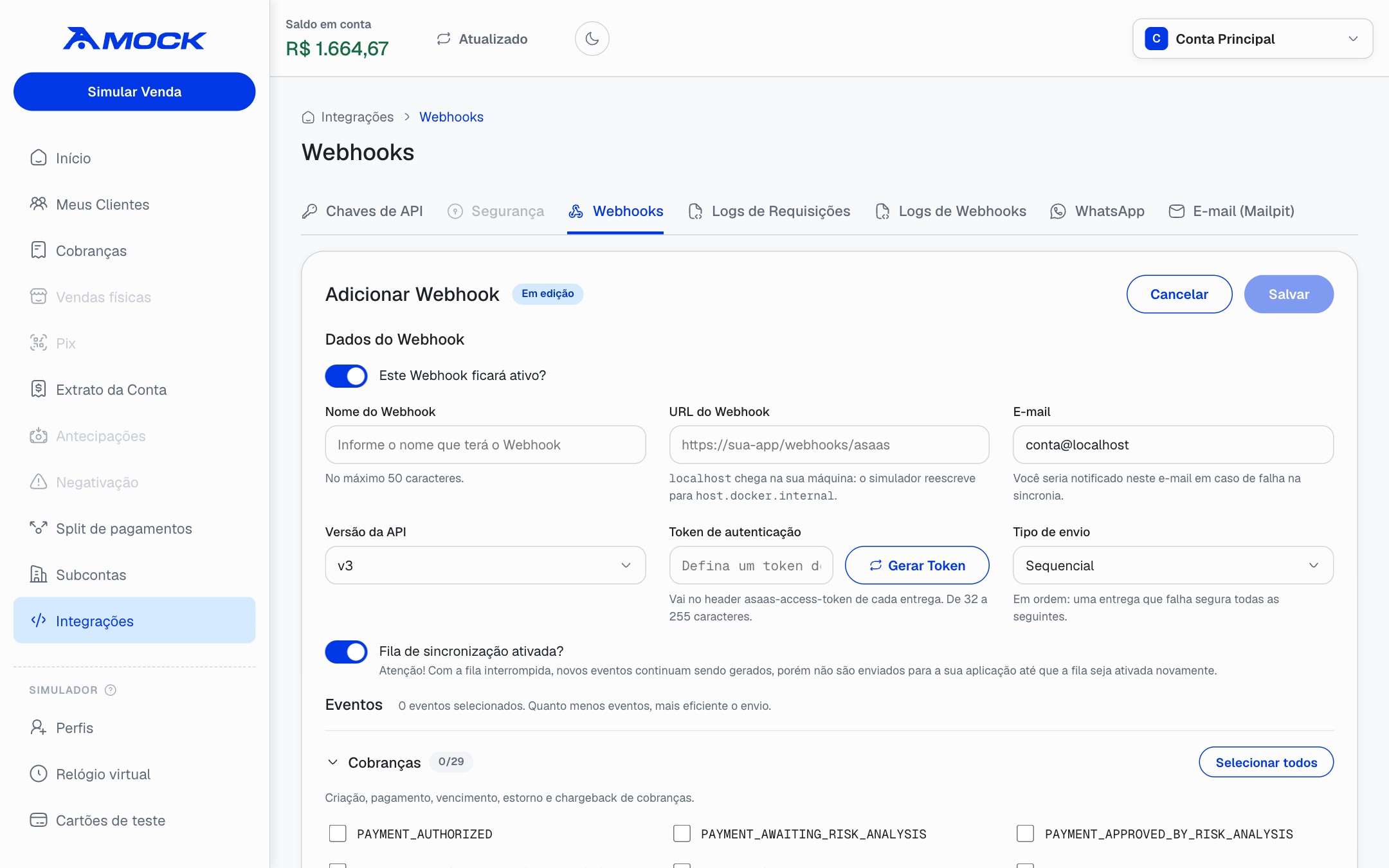The height and width of the screenshot is (868, 1389).
Task: Click the Integrações breadcrumb link
Action: click(358, 117)
